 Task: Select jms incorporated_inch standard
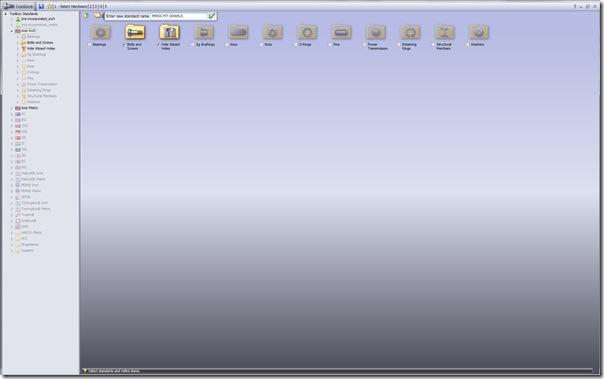coord(38,19)
